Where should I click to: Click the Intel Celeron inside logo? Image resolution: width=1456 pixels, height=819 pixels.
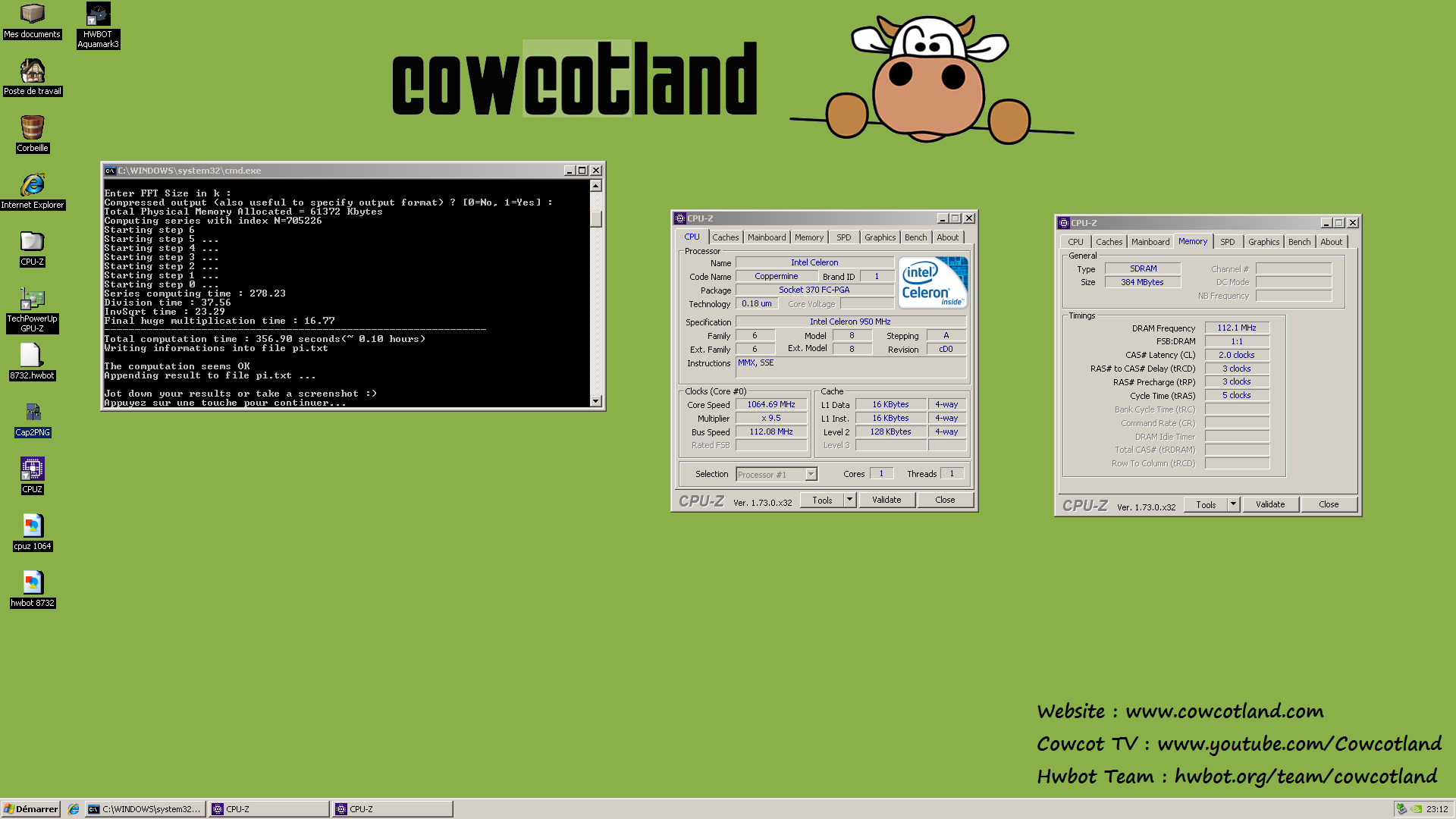point(933,282)
